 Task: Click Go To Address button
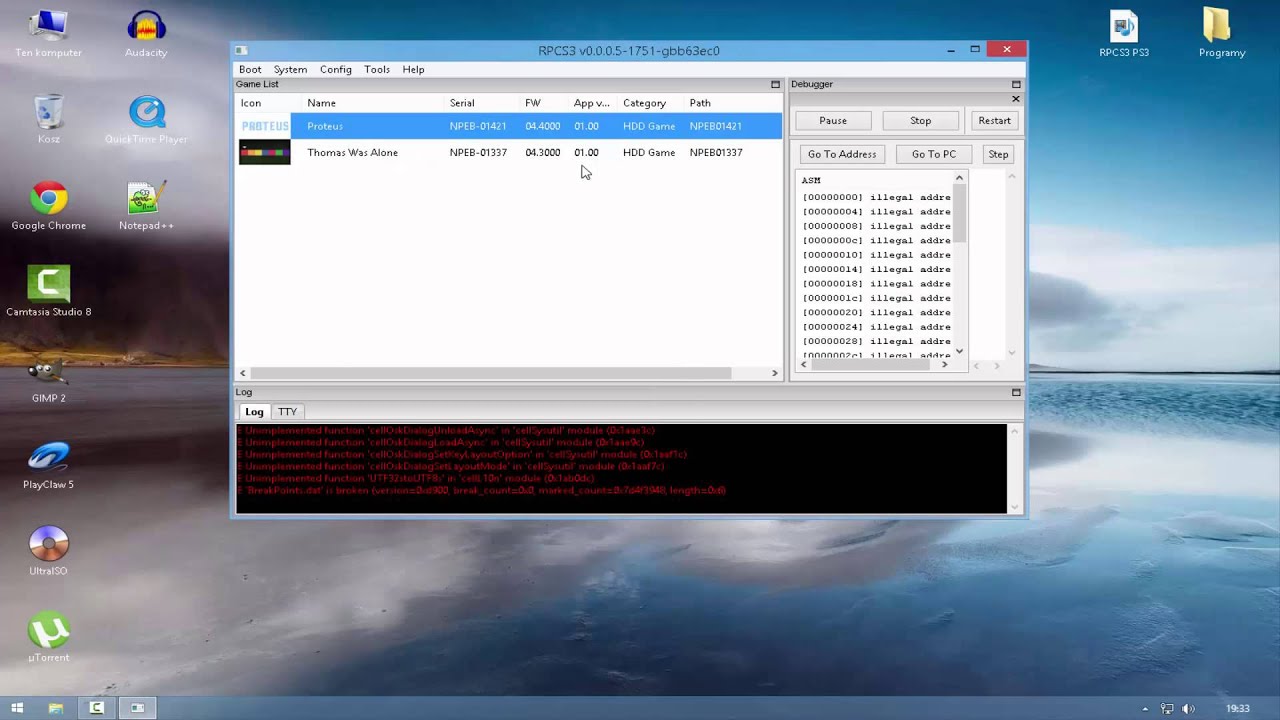pyautogui.click(x=842, y=154)
